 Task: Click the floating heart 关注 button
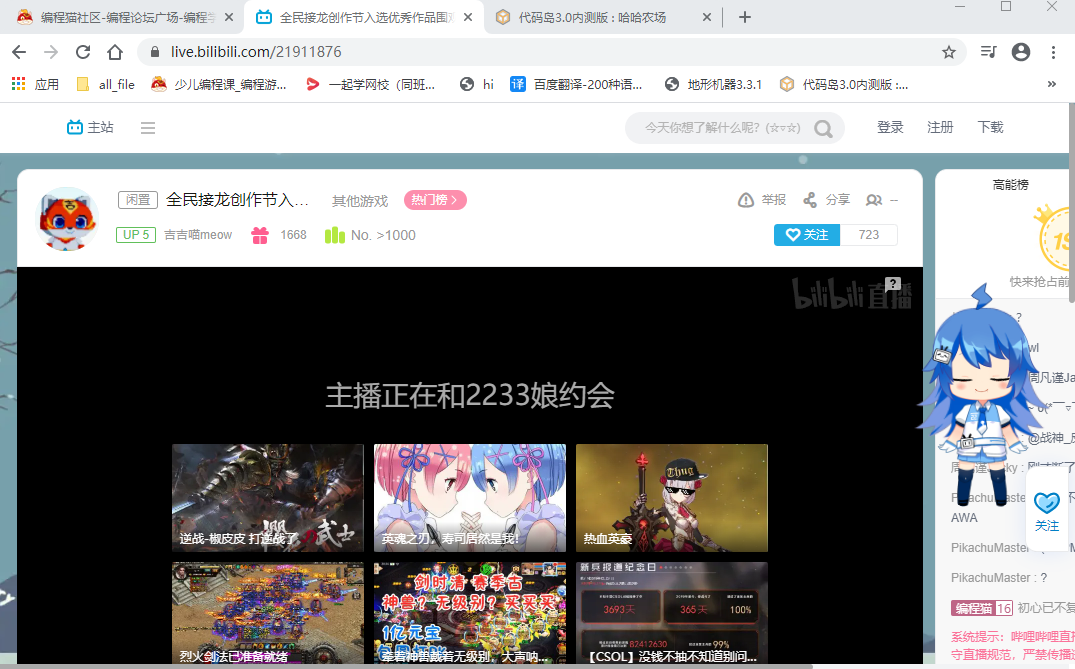coord(1047,512)
